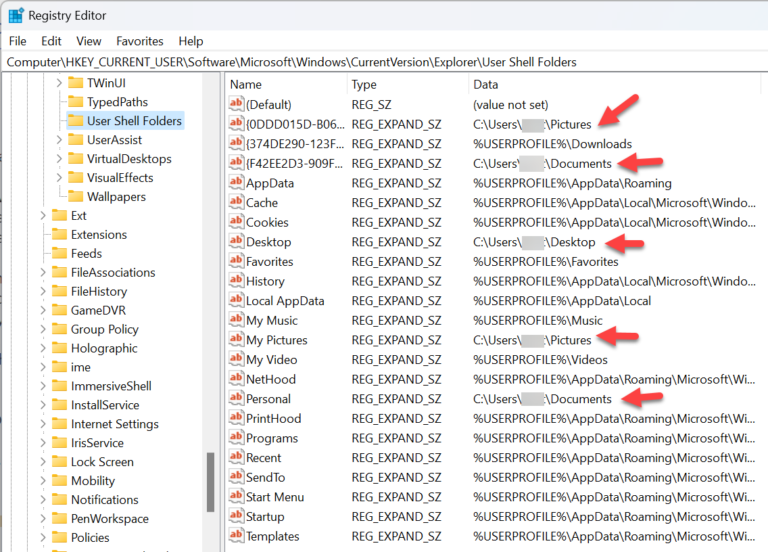
Task: Expand the TWinUI tree node
Action: (59, 83)
